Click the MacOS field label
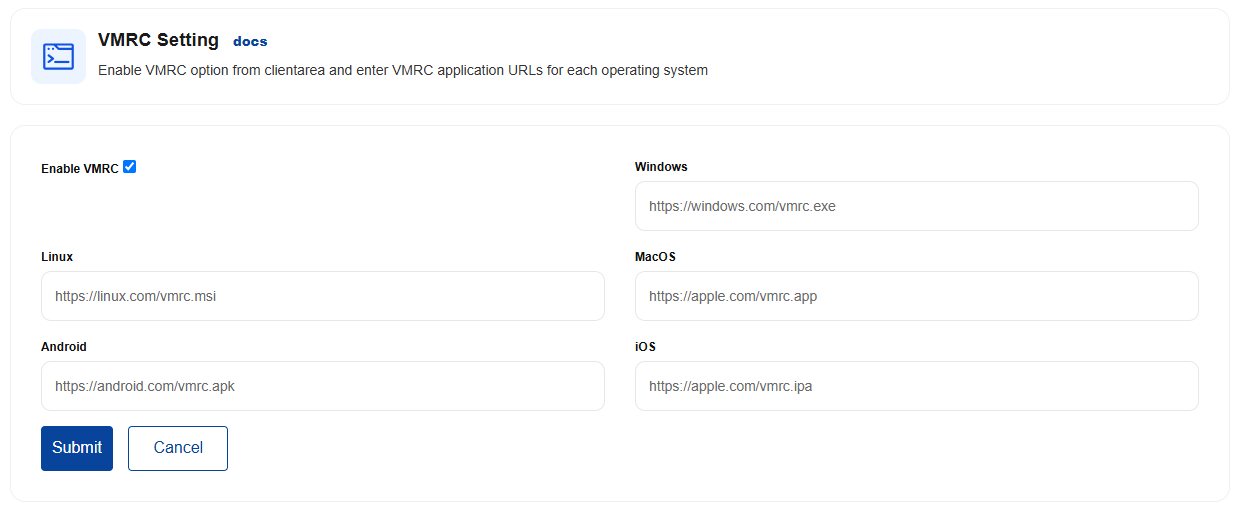Screen dimensions: 1241x518 click(x=655, y=257)
